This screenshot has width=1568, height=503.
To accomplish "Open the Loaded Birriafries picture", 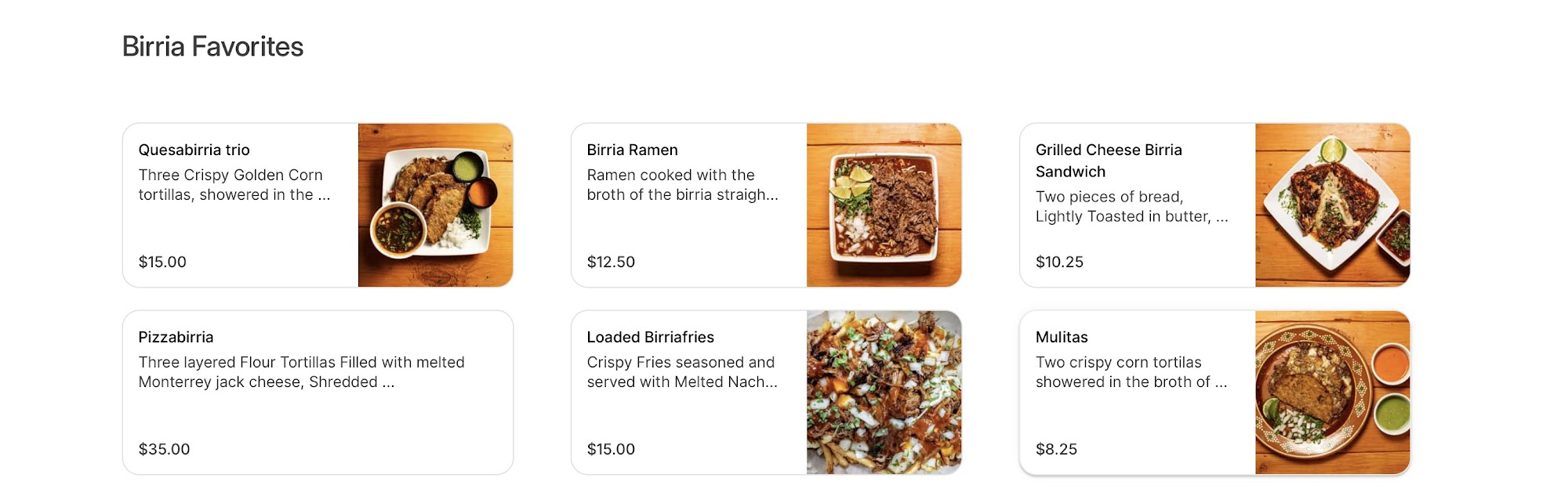I will click(884, 393).
